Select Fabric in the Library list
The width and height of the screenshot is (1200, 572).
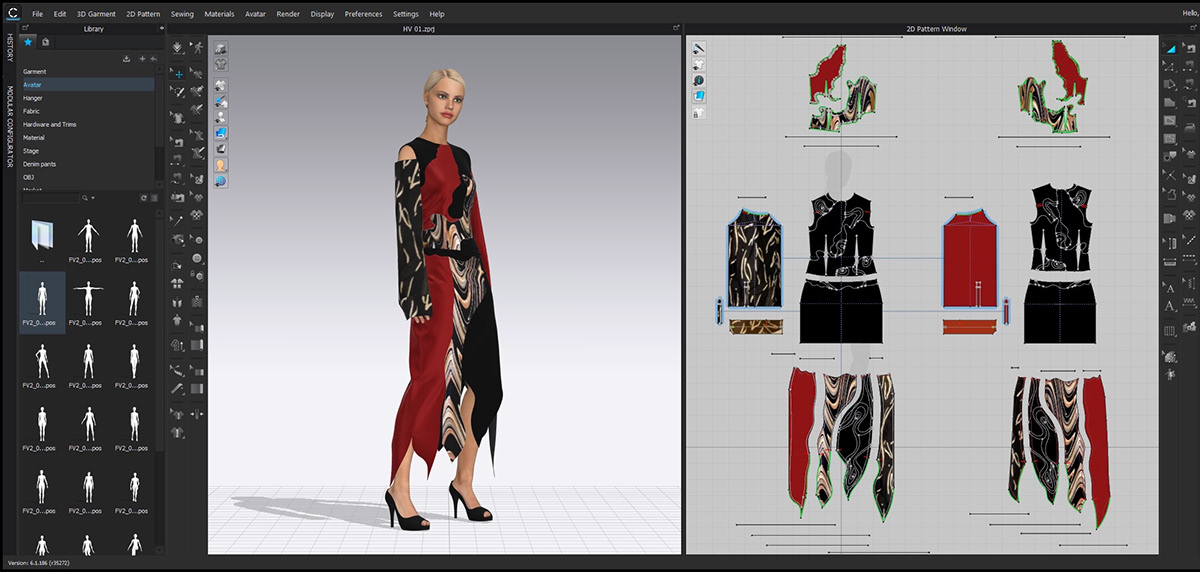click(32, 111)
